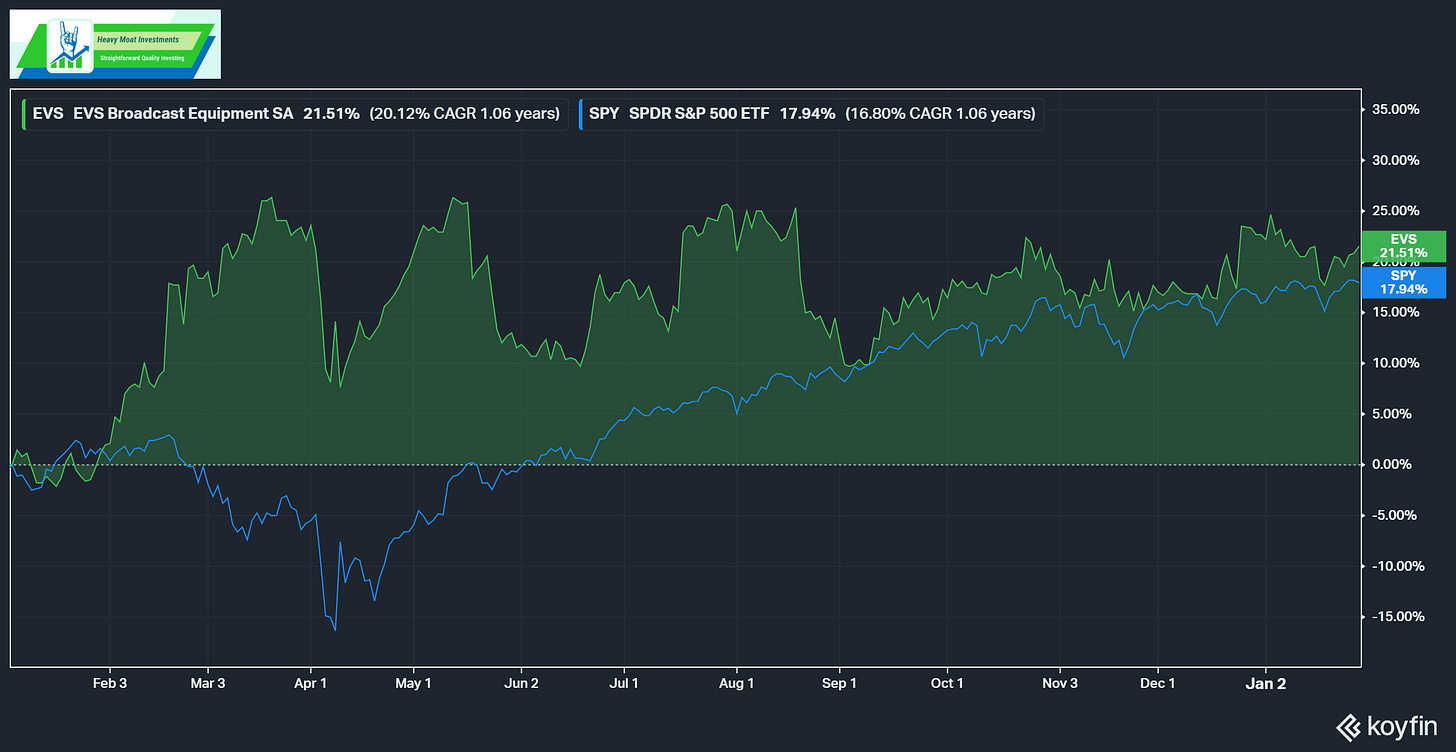Click the Oct 1 date label
This screenshot has height=752, width=1456.
coord(946,684)
